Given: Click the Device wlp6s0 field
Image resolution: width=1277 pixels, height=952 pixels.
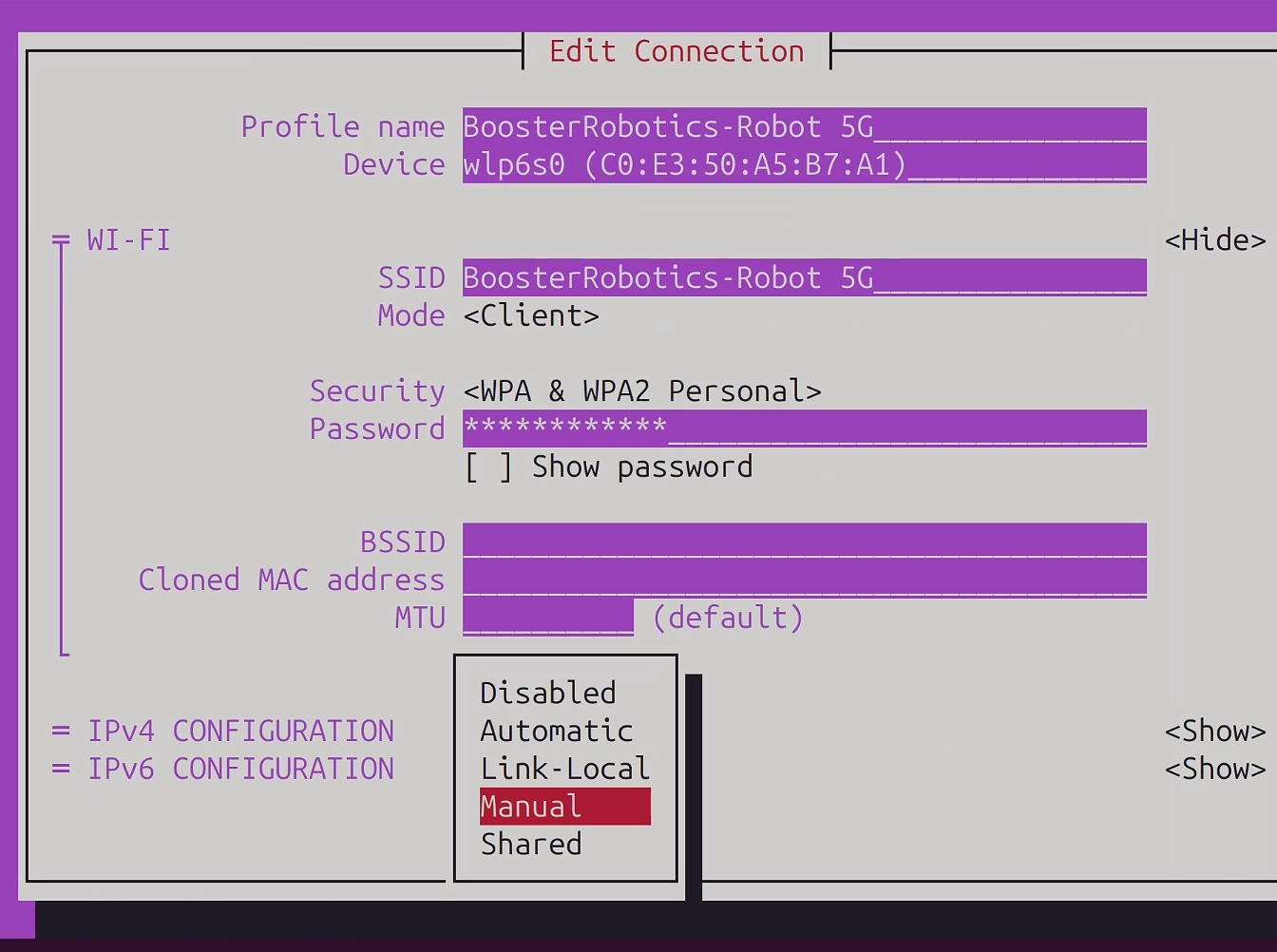Looking at the screenshot, I should tap(805, 163).
